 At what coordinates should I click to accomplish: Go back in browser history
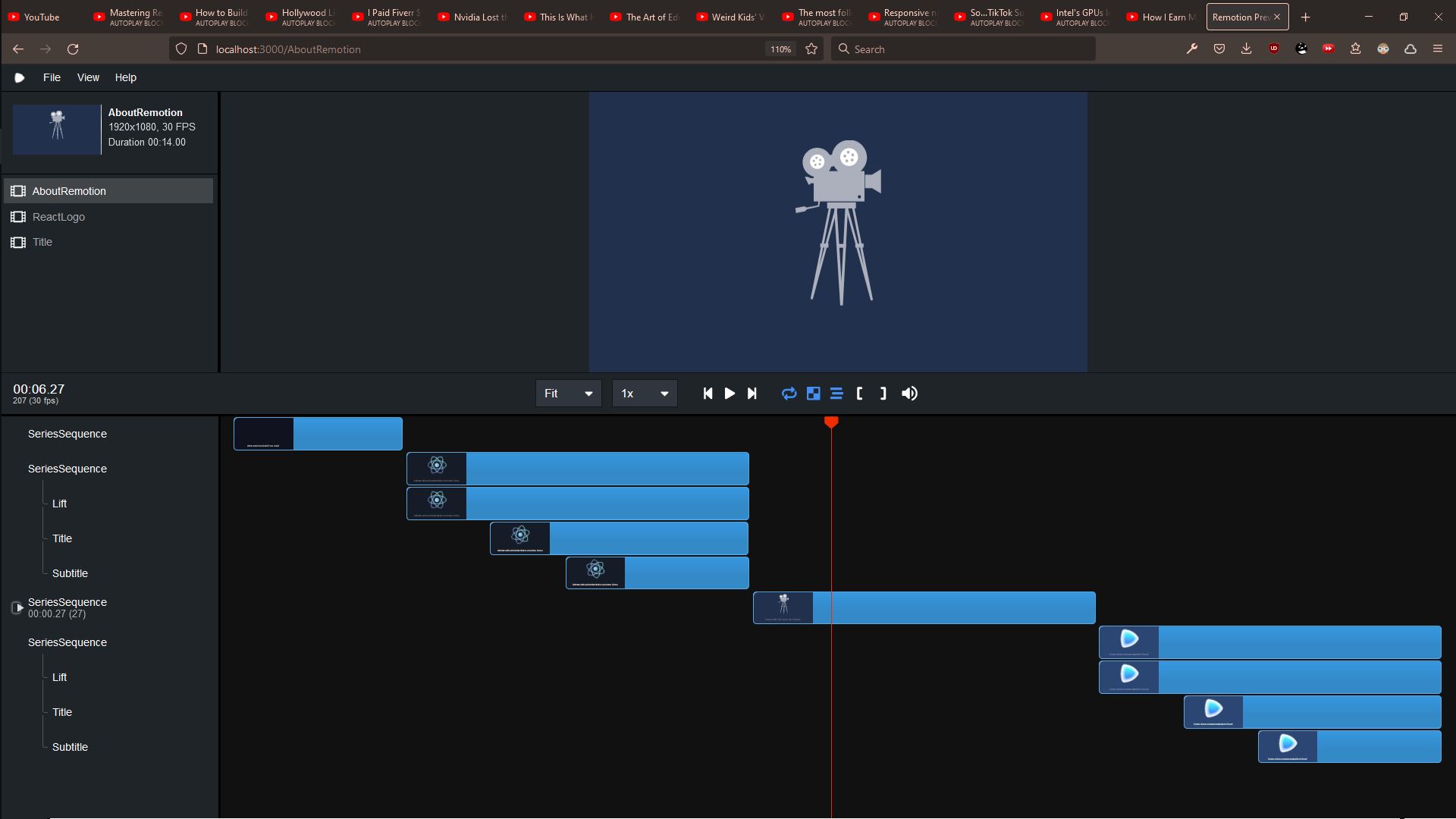click(x=18, y=49)
